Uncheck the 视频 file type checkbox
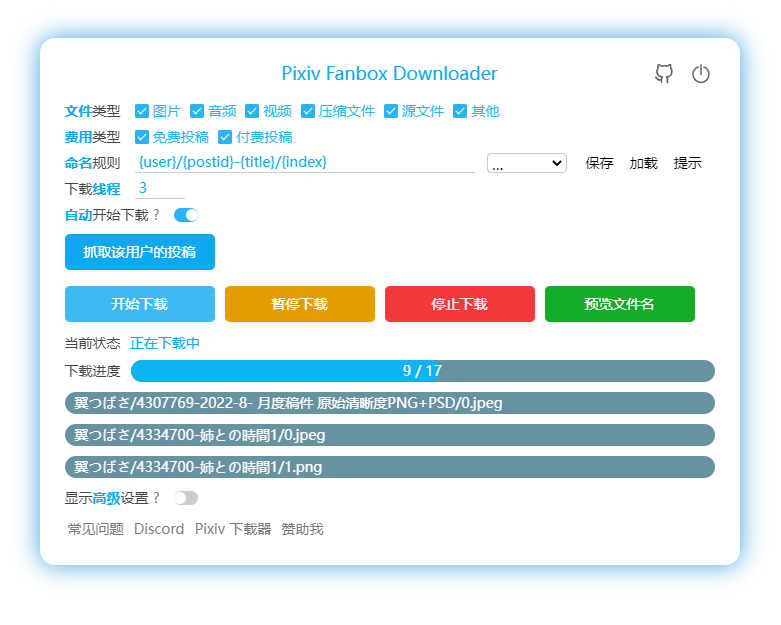Screen dimensions: 781x625 coord(252,111)
